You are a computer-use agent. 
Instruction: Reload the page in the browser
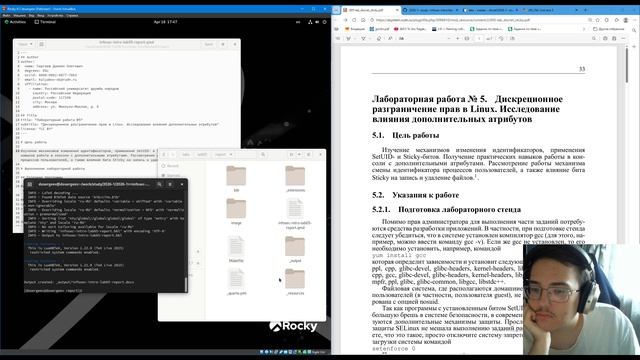pyautogui.click(x=354, y=20)
